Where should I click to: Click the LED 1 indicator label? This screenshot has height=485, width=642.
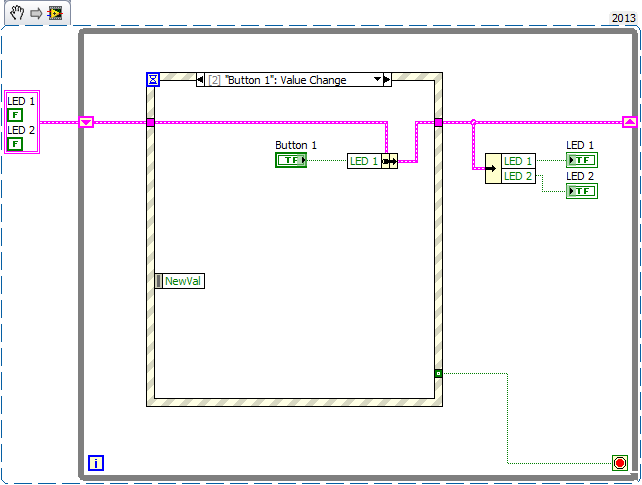(x=580, y=145)
